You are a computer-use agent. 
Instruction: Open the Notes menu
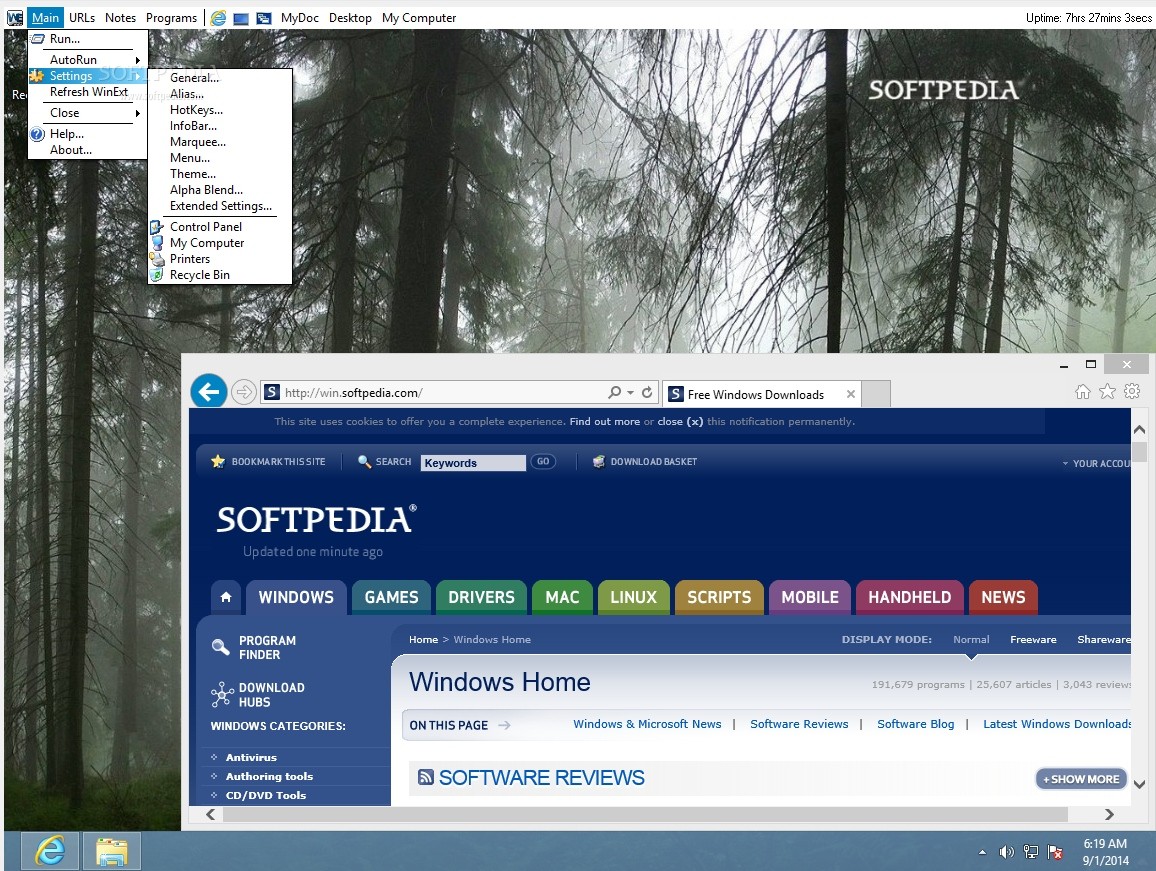(120, 18)
